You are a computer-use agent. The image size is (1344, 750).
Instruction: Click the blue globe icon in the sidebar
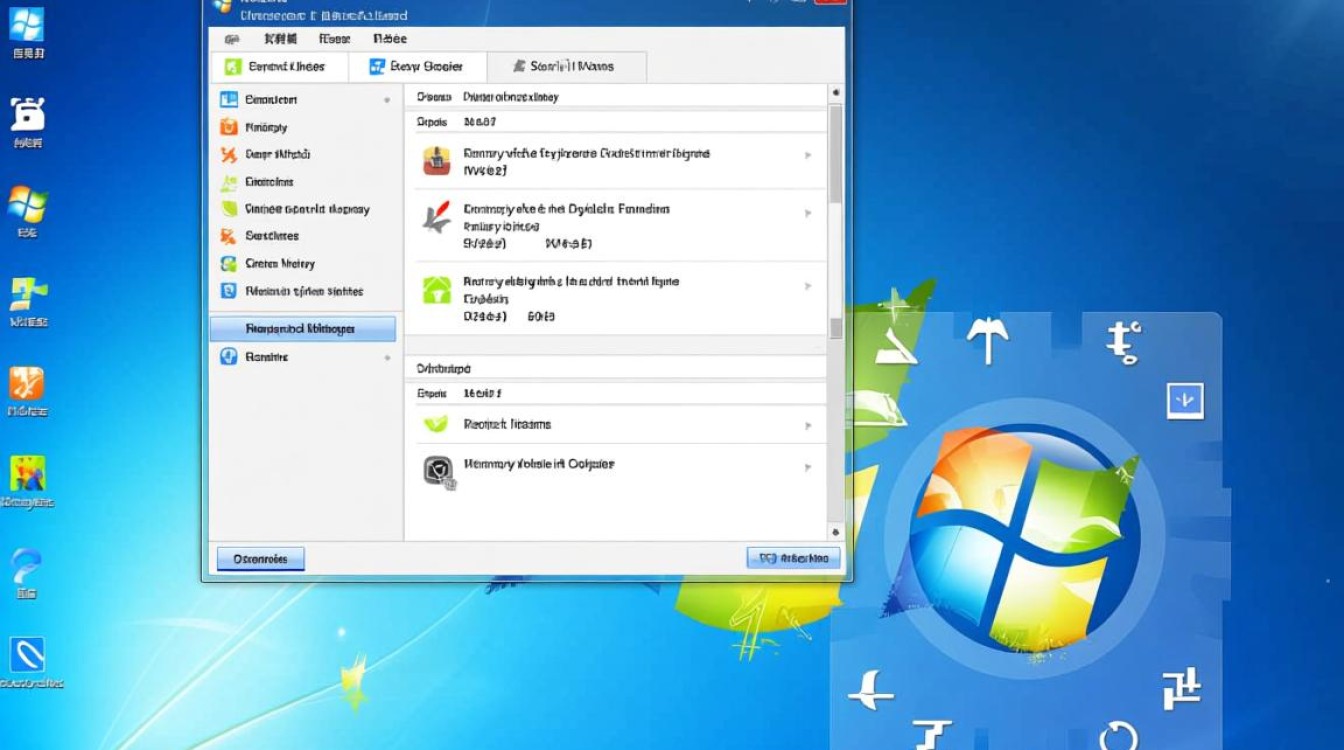tap(228, 357)
